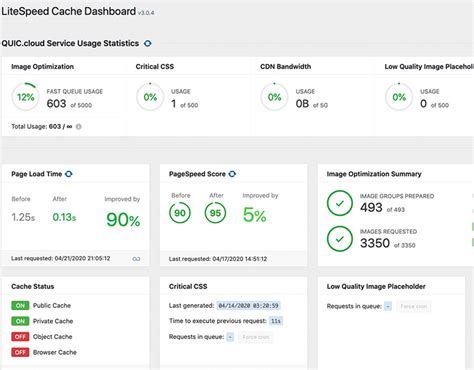474x370 pixels.
Task: Open the link icon beside Last requested
Action: 136,259
